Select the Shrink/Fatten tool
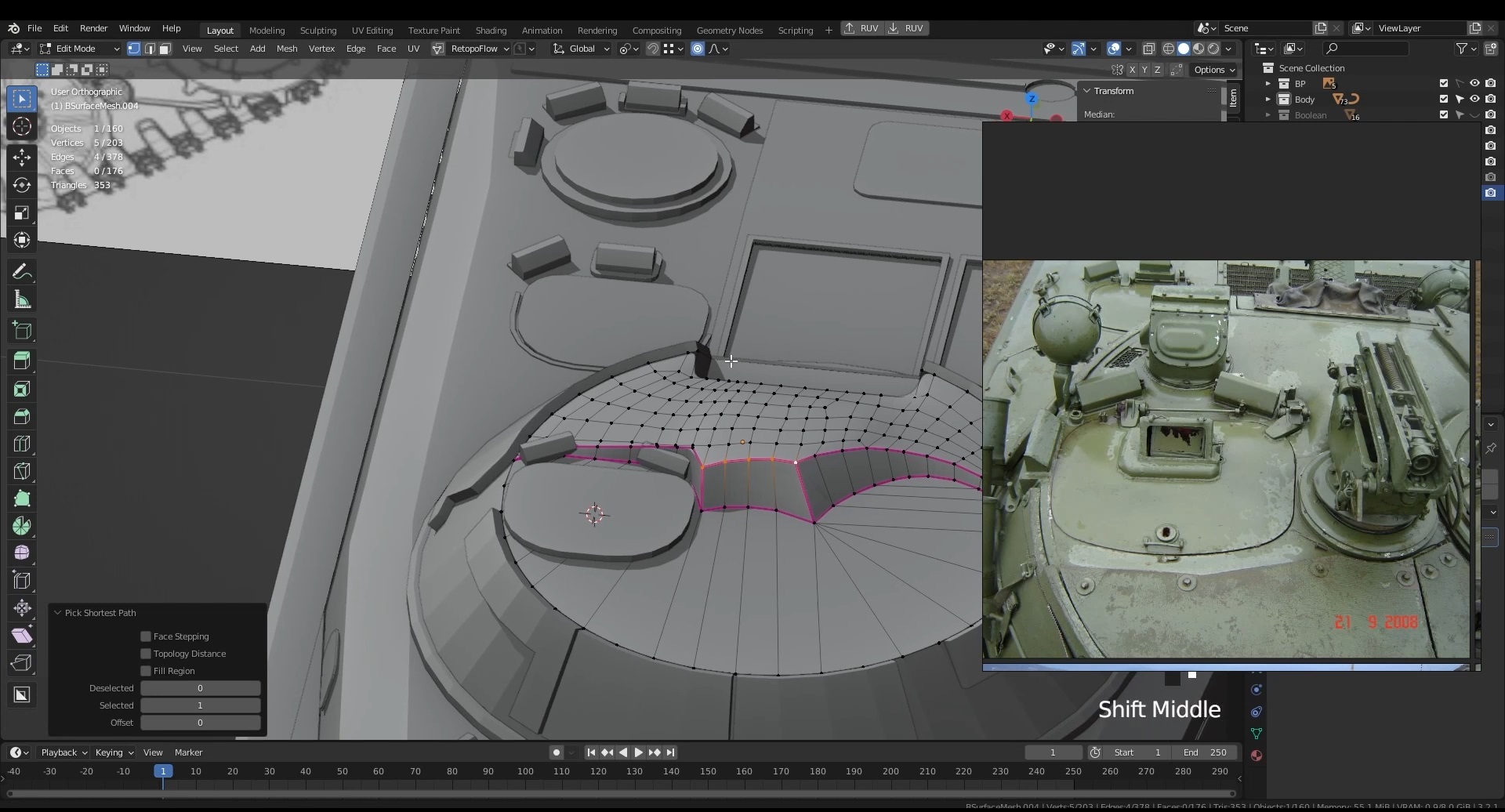 [22, 608]
